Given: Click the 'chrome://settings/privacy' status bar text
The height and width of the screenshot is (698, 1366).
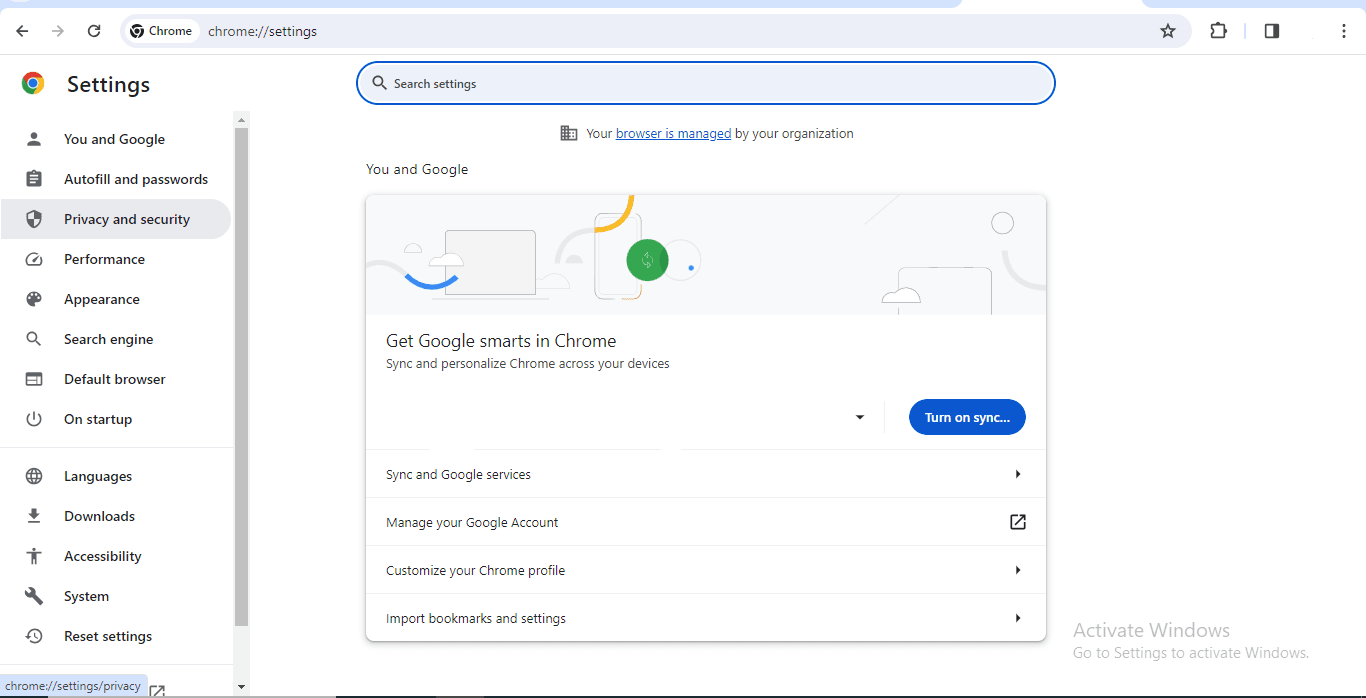Looking at the screenshot, I should click(73, 686).
